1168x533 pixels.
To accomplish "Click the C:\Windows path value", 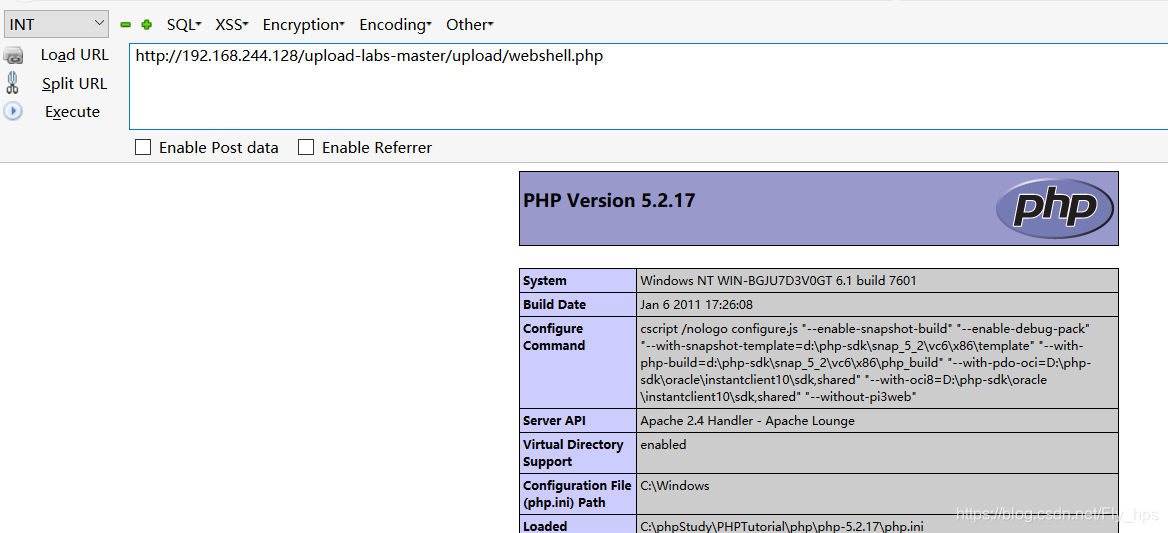I will pyautogui.click(x=675, y=486).
